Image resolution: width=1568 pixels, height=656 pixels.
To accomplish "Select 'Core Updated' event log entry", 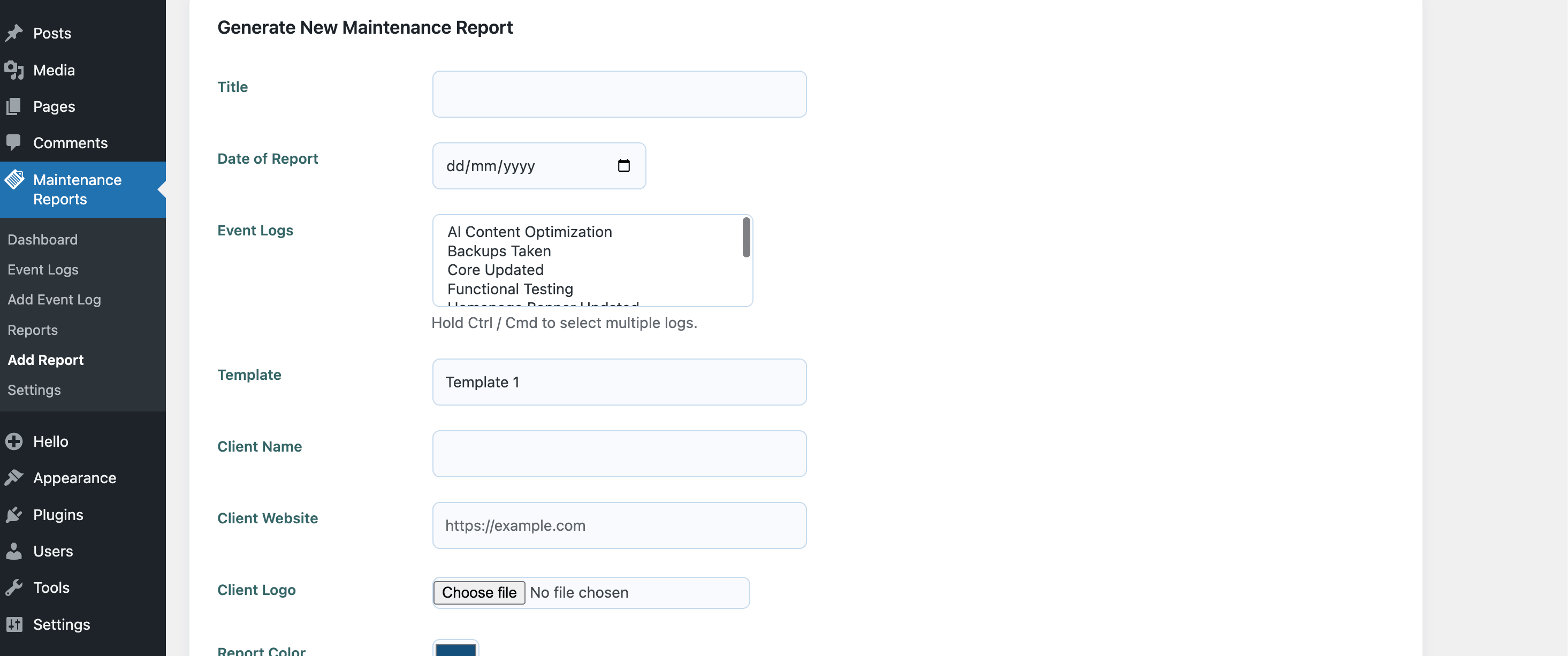I will pyautogui.click(x=495, y=270).
